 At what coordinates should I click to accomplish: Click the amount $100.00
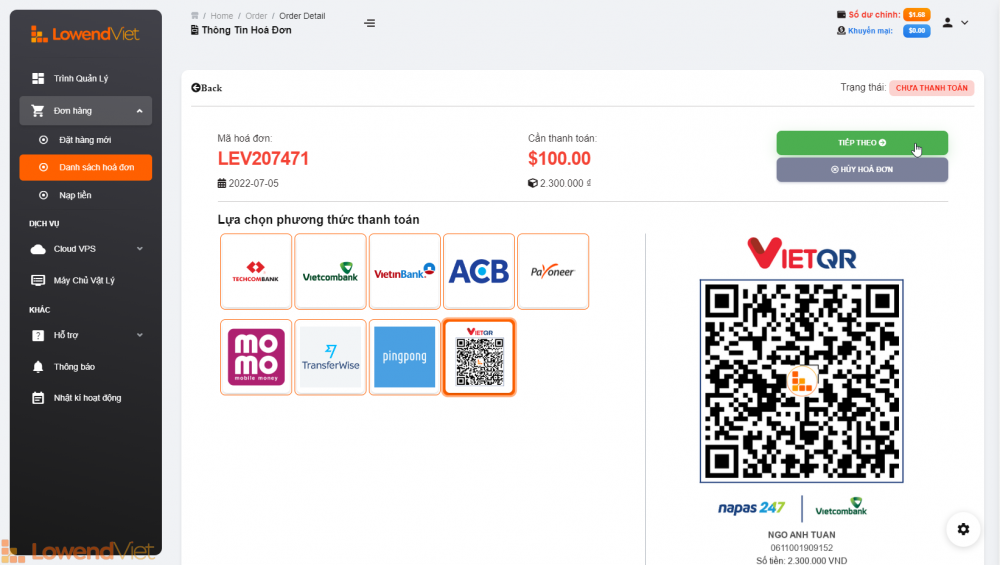[x=559, y=159]
